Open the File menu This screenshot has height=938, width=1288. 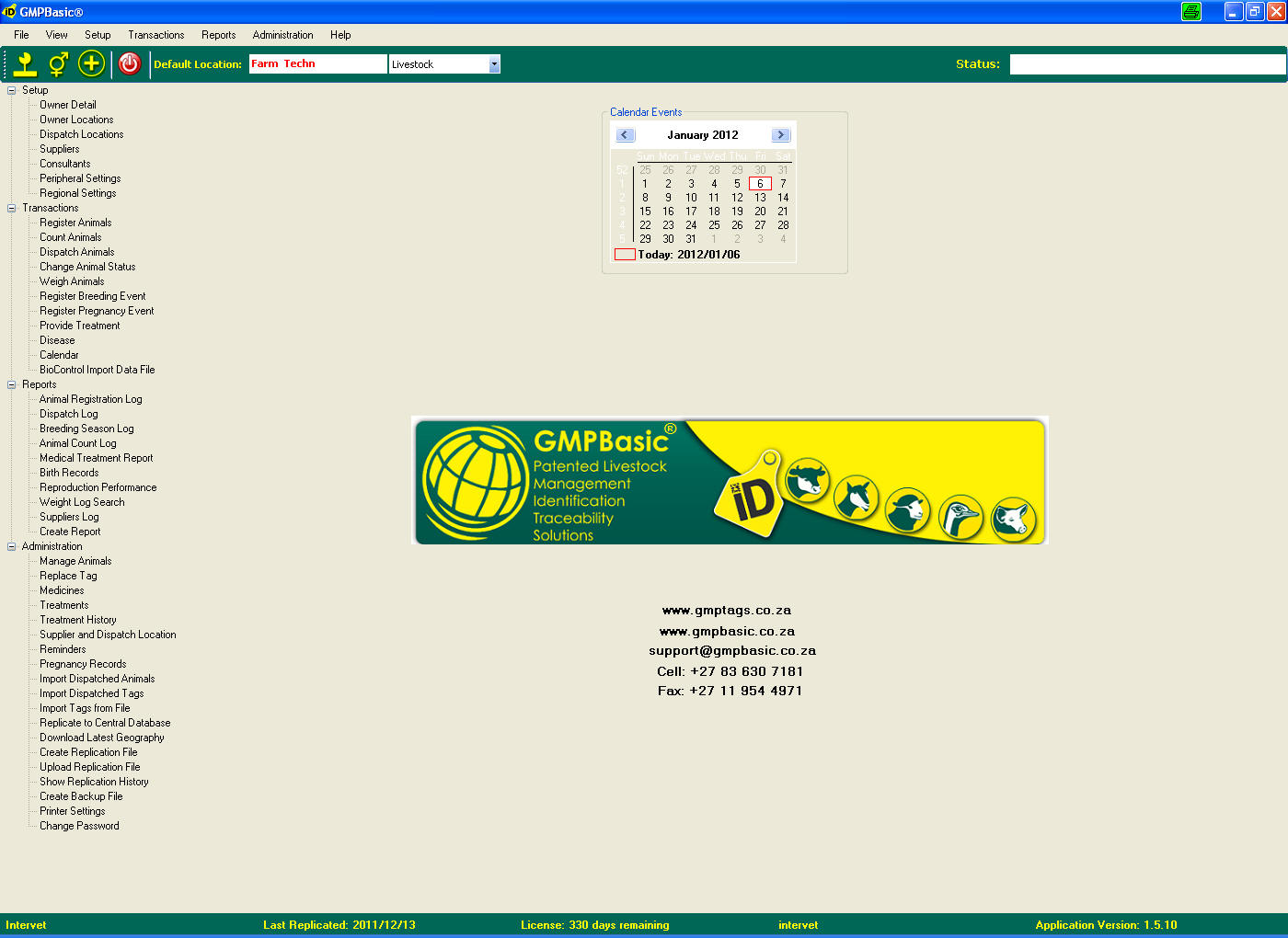[21, 35]
